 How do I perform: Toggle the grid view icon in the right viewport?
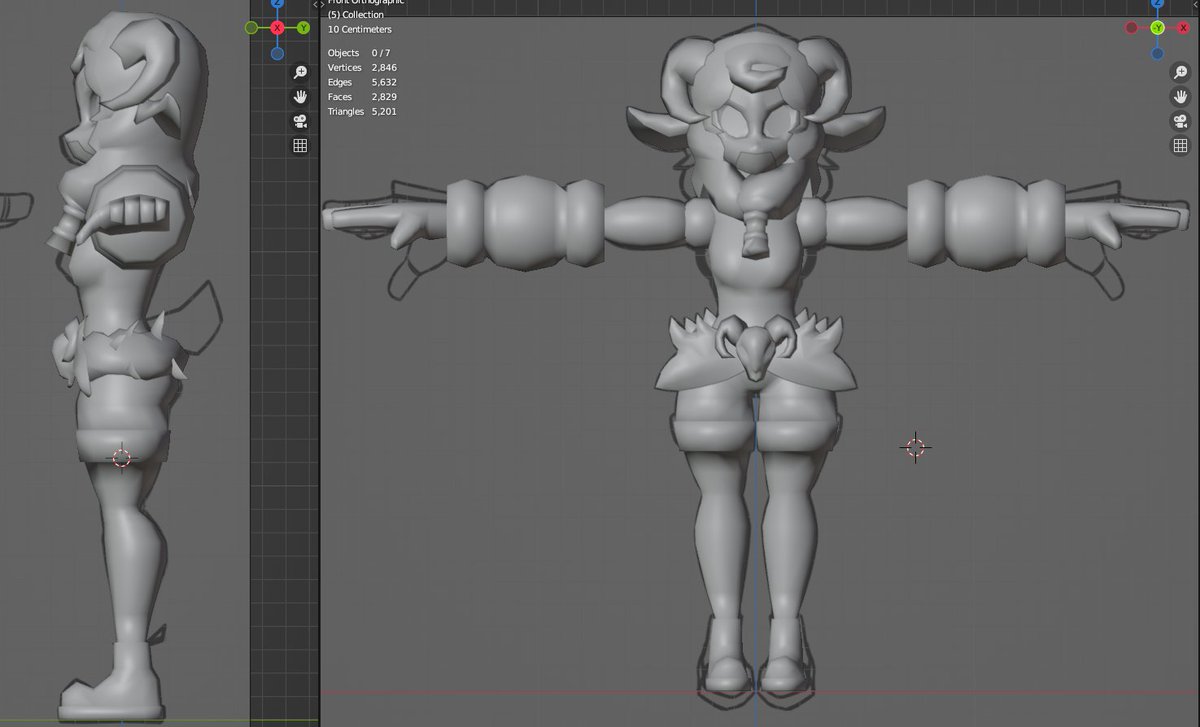1179,145
